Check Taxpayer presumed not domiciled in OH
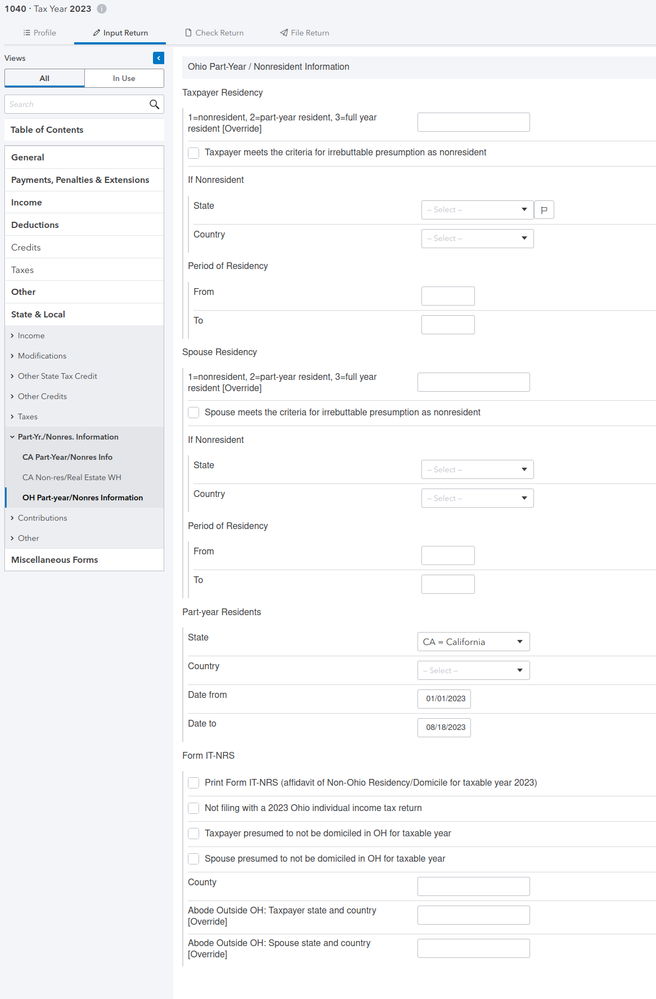This screenshot has height=999, width=656. tap(194, 834)
